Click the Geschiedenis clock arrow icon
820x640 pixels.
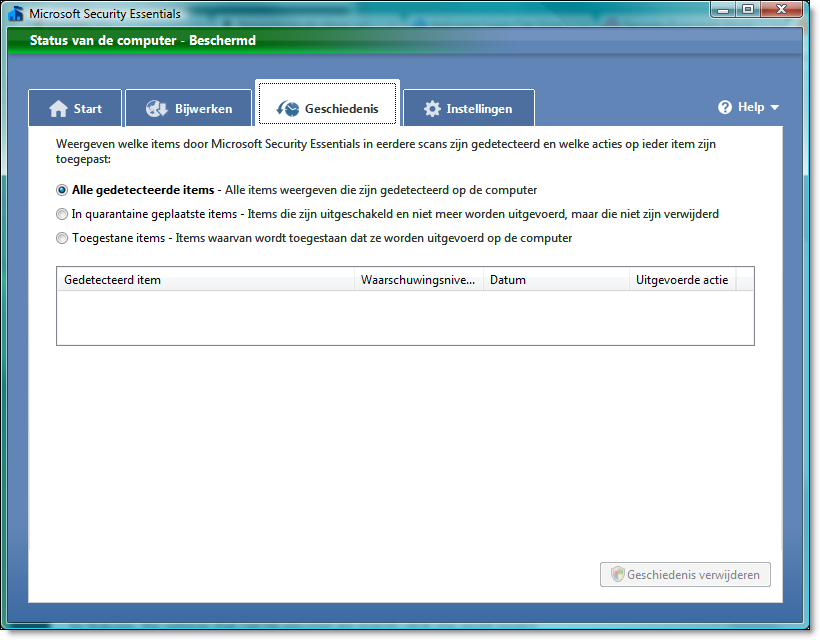coord(288,109)
